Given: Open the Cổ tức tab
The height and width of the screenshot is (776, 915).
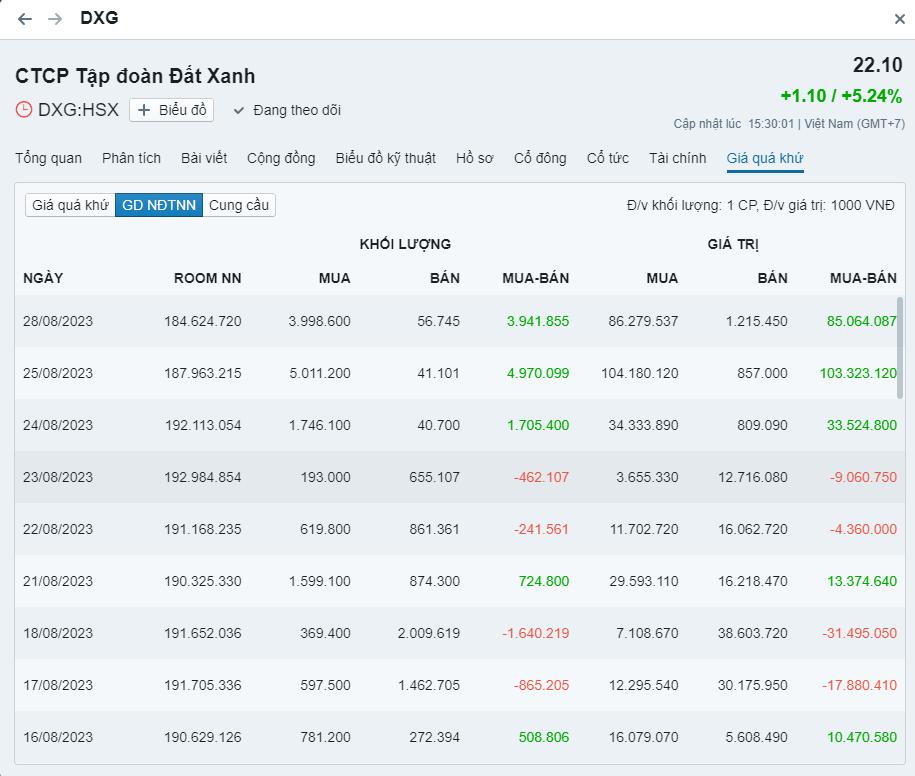Looking at the screenshot, I should click(607, 158).
